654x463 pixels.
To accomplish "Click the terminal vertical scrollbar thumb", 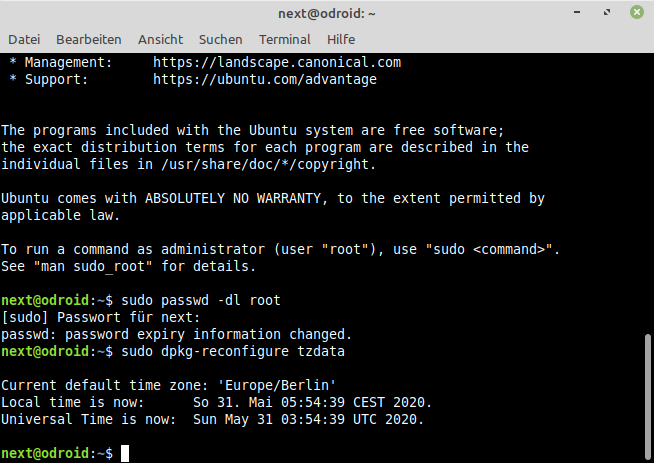I will (x=648, y=396).
